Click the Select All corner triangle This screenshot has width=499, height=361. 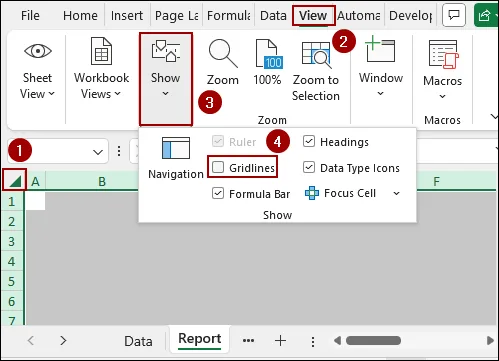click(14, 180)
